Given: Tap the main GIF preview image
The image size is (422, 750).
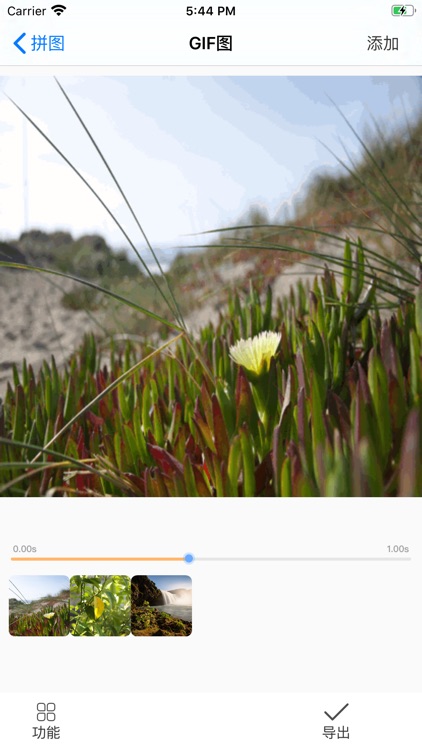Looking at the screenshot, I should coord(211,286).
